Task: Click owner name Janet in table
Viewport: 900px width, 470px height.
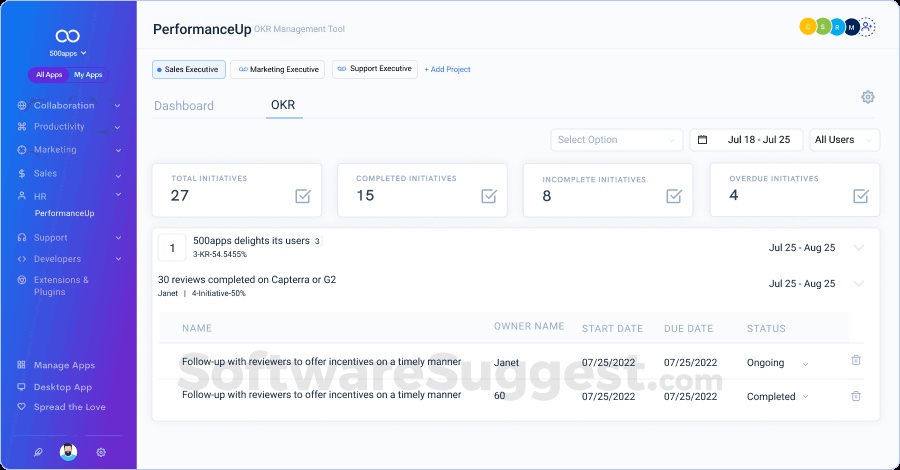Action: click(x=506, y=363)
